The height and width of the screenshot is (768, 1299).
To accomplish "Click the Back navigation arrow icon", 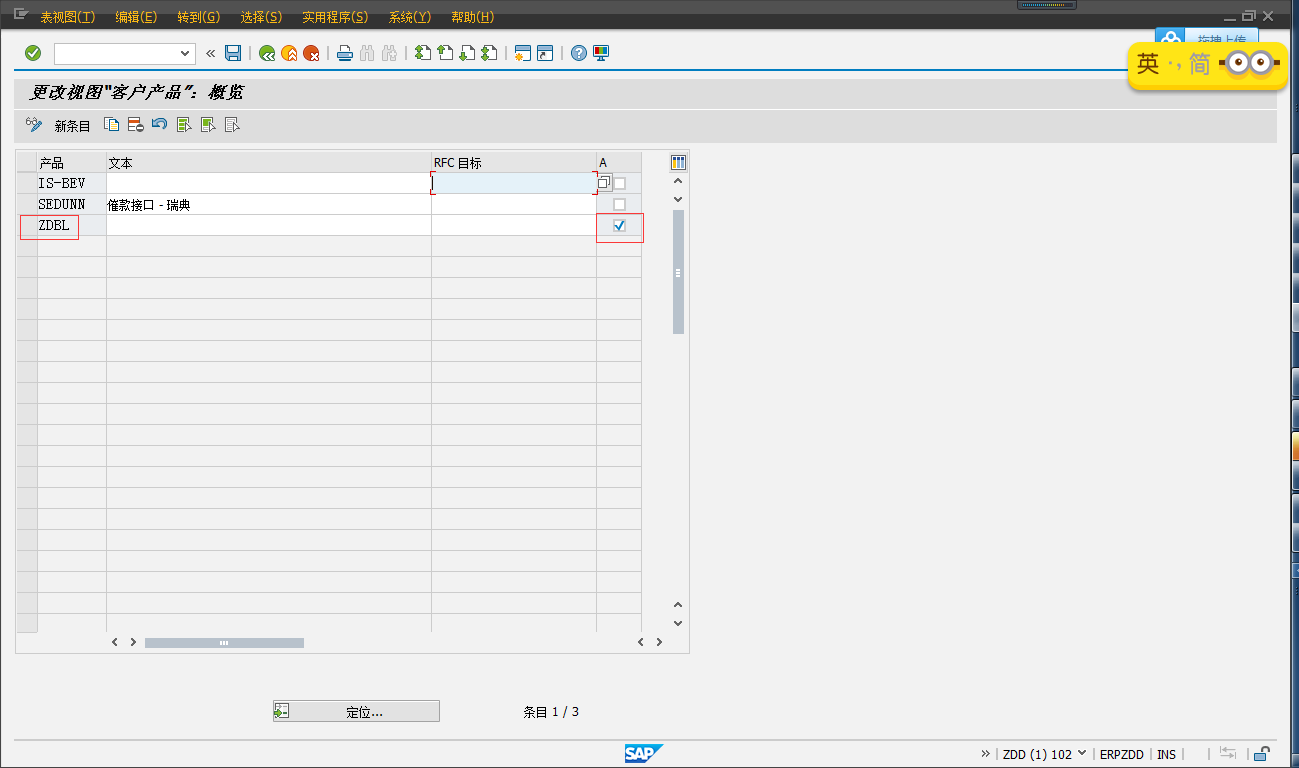I will (x=267, y=53).
